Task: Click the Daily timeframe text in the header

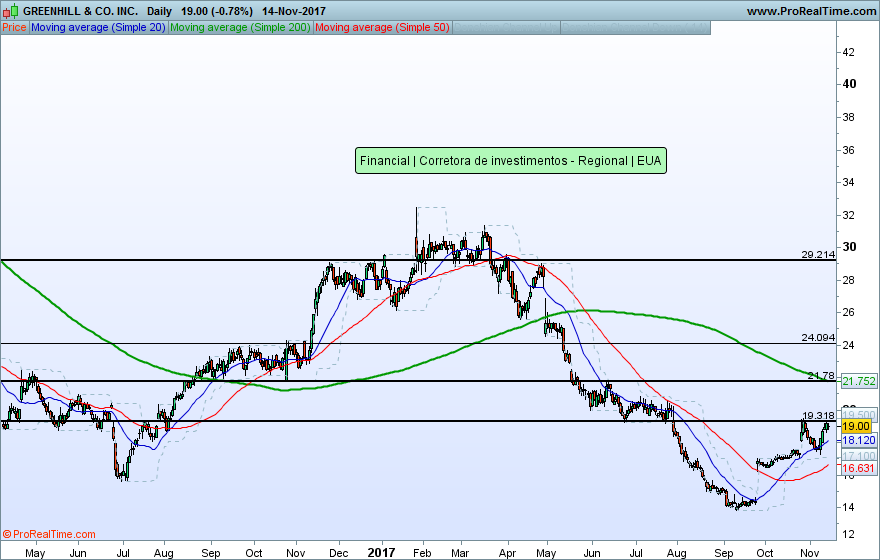Action: click(159, 11)
